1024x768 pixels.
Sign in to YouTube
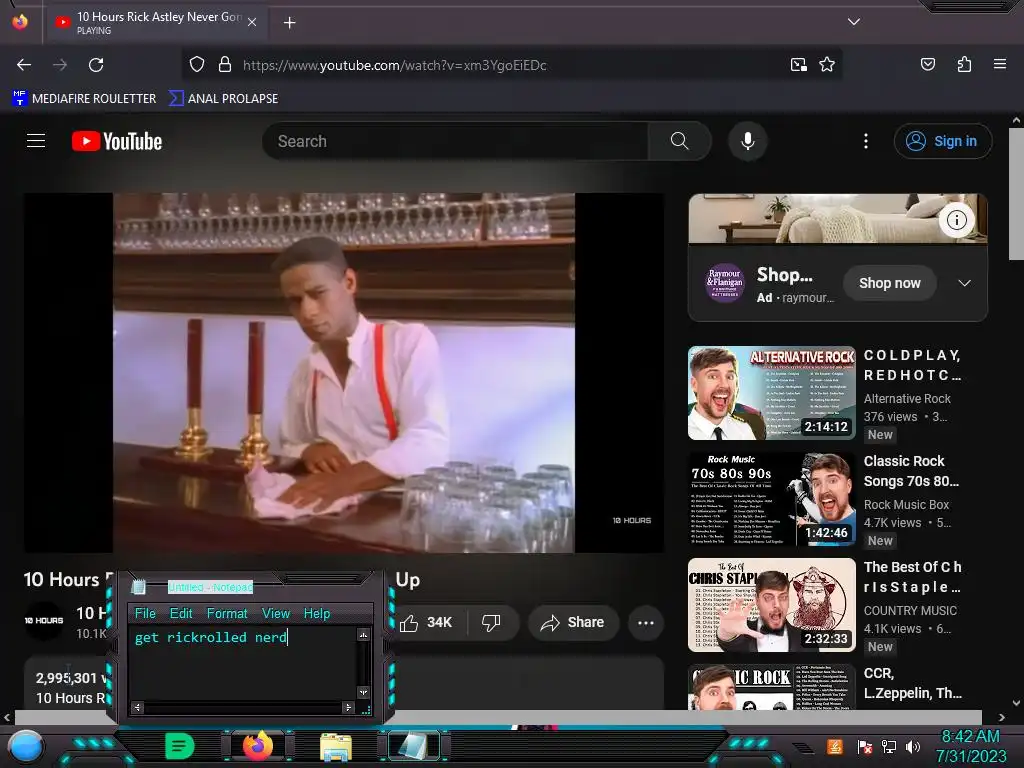[x=942, y=141]
